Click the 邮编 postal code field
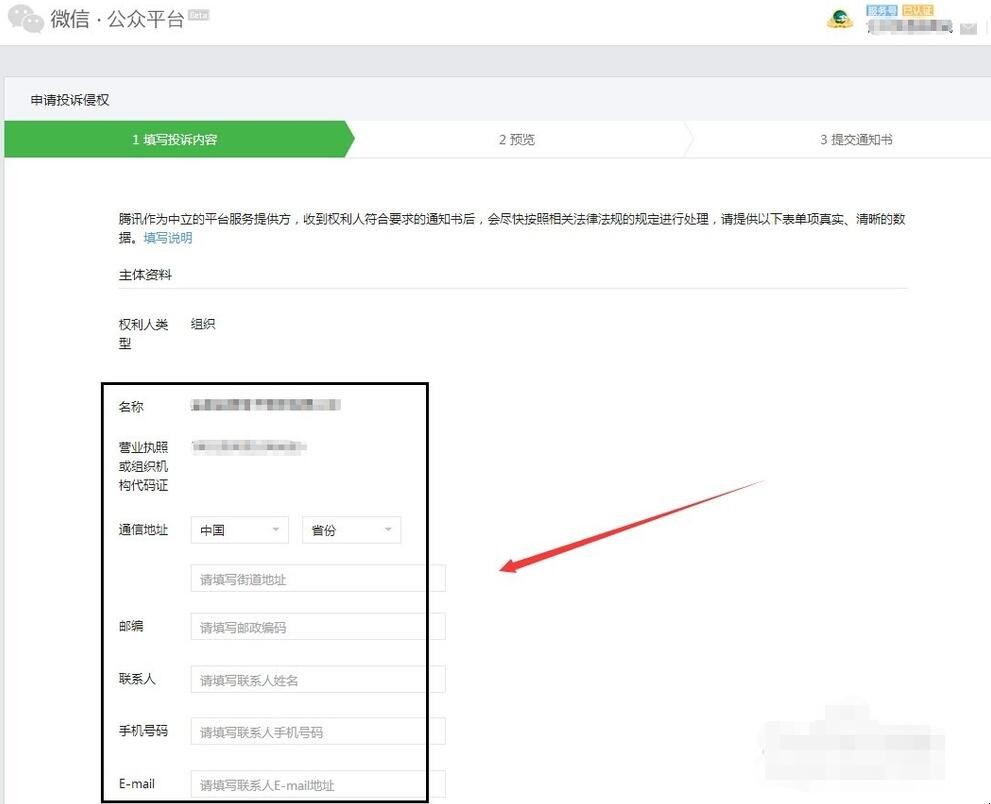This screenshot has width=991, height=804. point(315,626)
